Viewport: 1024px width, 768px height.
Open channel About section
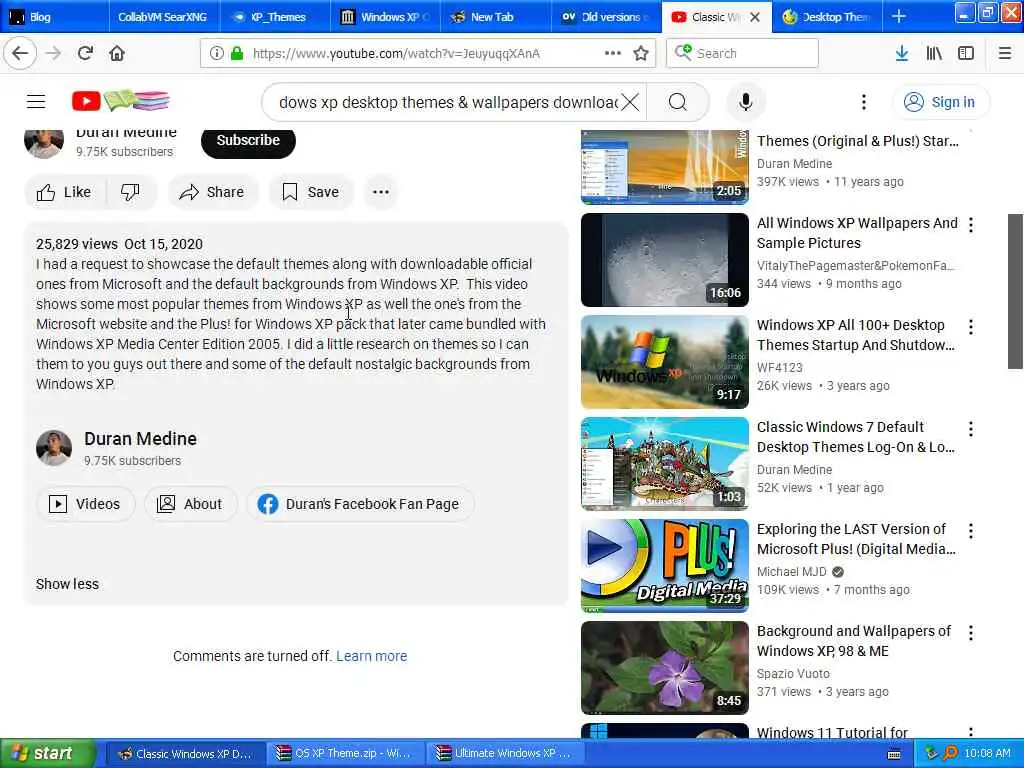(x=189, y=504)
